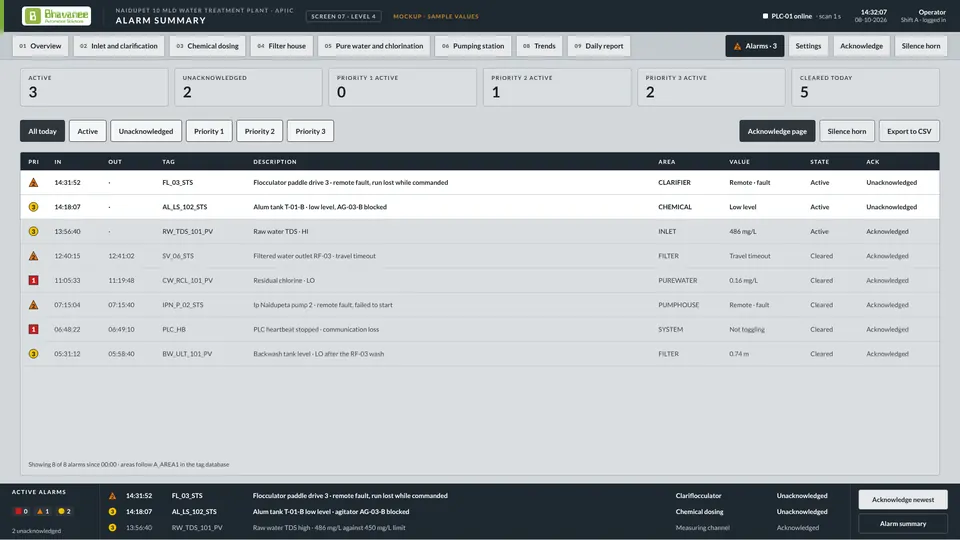Sort by the IN column header
The height and width of the screenshot is (540, 960).
[58, 162]
